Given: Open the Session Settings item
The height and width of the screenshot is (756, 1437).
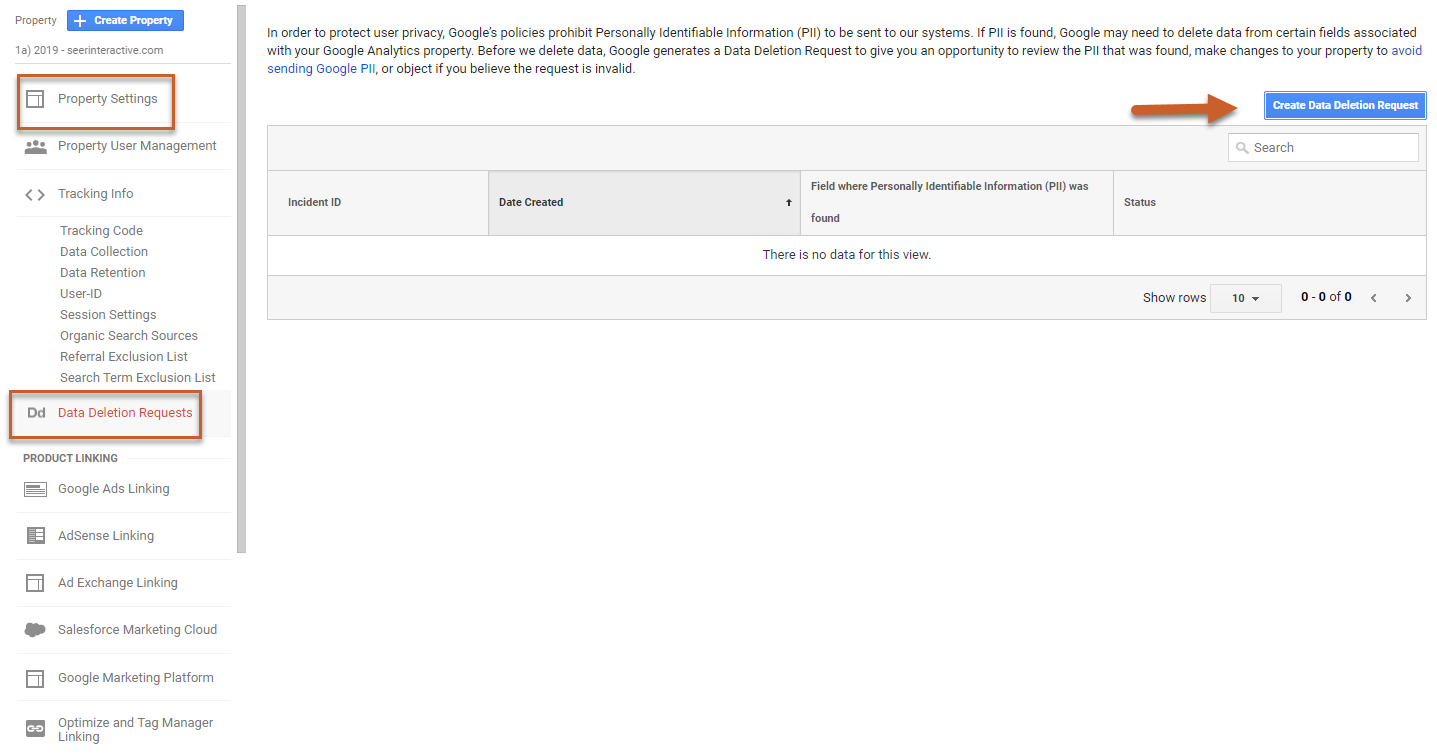Looking at the screenshot, I should click(x=108, y=315).
